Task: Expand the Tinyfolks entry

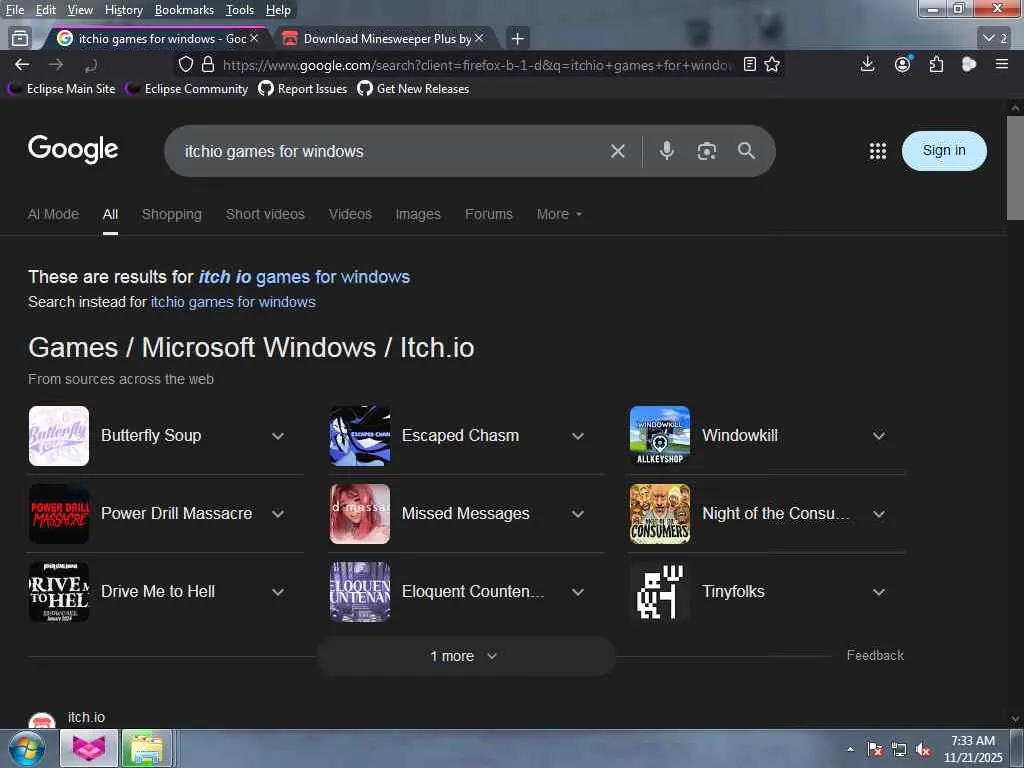Action: [879, 592]
